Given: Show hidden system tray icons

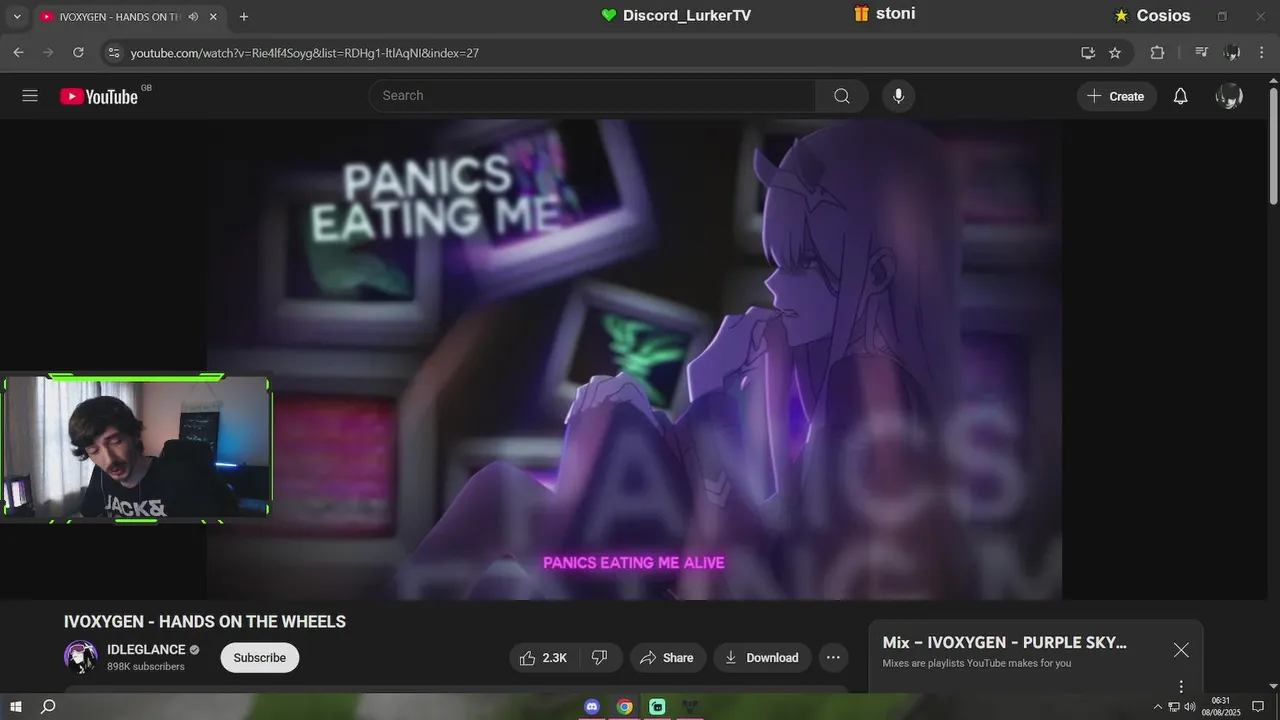Looking at the screenshot, I should coord(1158,707).
